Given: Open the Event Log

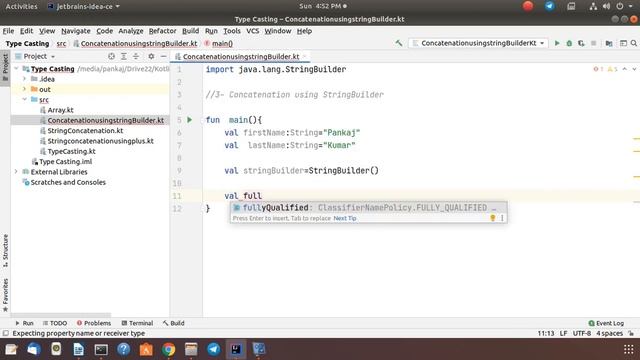Looking at the screenshot, I should pyautogui.click(x=606, y=323).
